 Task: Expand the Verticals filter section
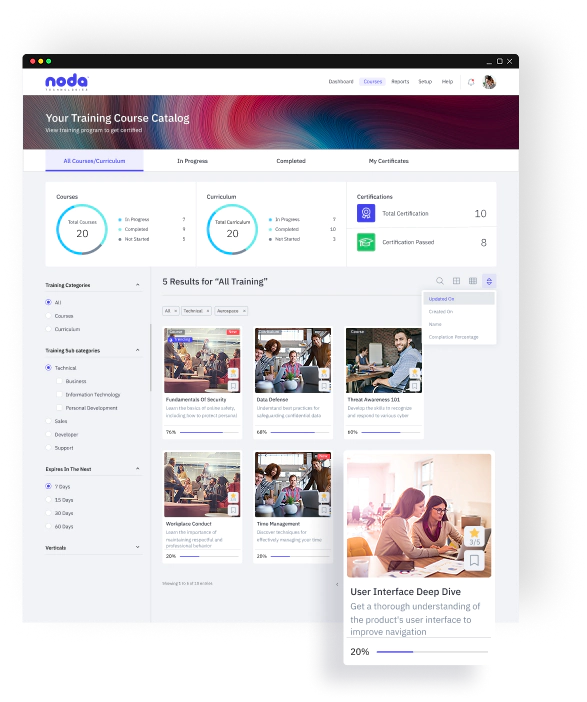(x=137, y=547)
